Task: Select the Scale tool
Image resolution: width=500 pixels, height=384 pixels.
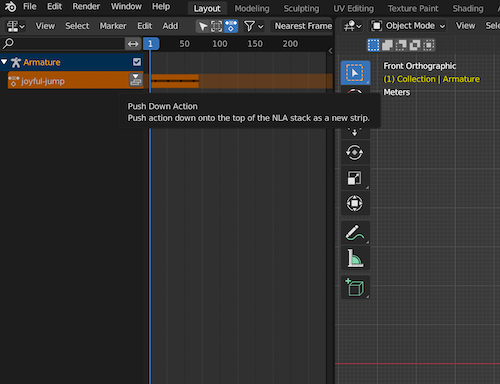Action: tap(355, 178)
